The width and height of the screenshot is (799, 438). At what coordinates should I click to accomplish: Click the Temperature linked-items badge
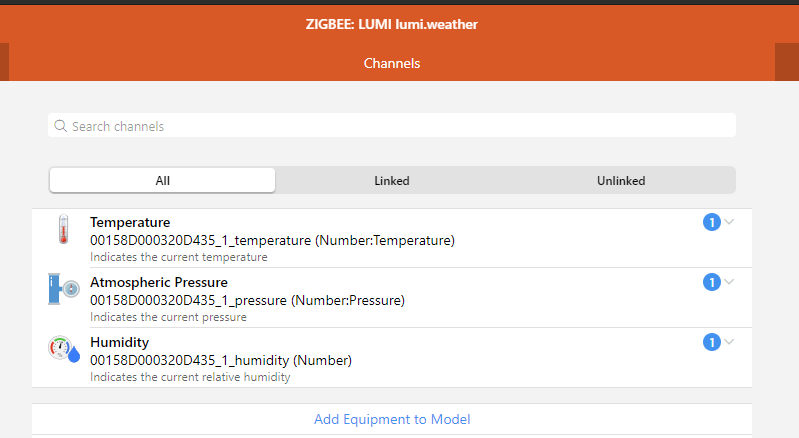coord(712,222)
